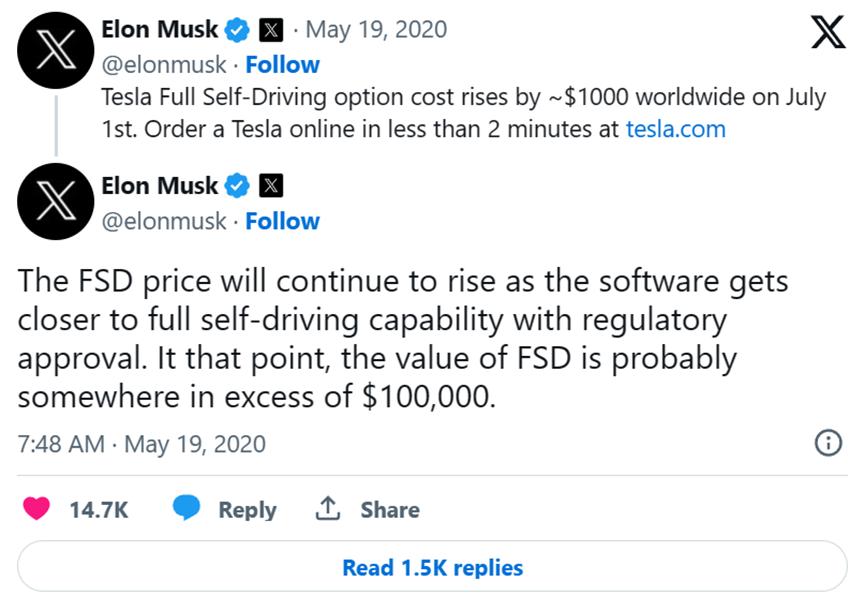Click the @elonmusk handle in the second tweet
Viewport: 865px width, 611px height.
(x=164, y=221)
